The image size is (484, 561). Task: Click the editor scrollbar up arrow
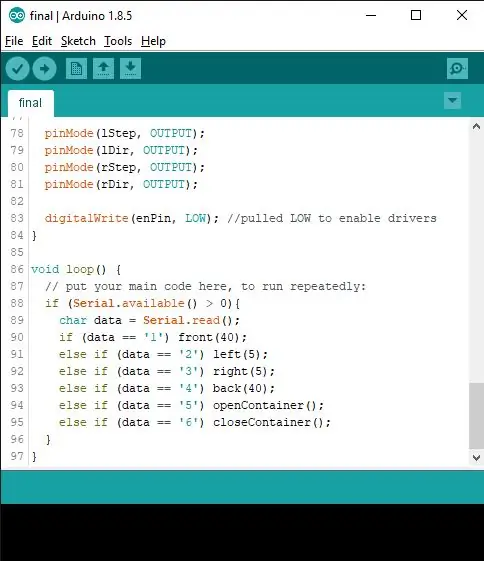pyautogui.click(x=476, y=127)
